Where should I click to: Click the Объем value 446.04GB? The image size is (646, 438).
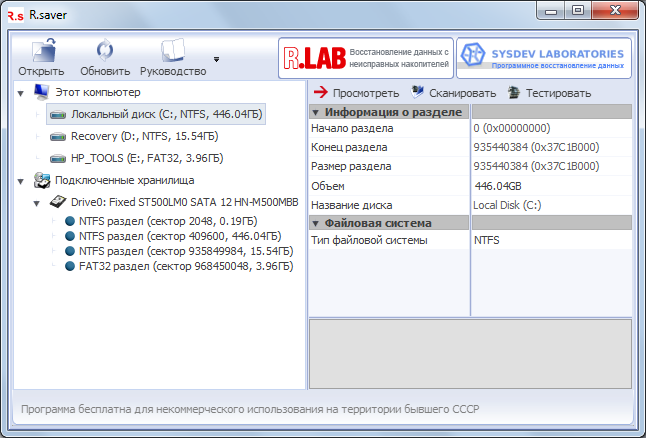point(498,186)
